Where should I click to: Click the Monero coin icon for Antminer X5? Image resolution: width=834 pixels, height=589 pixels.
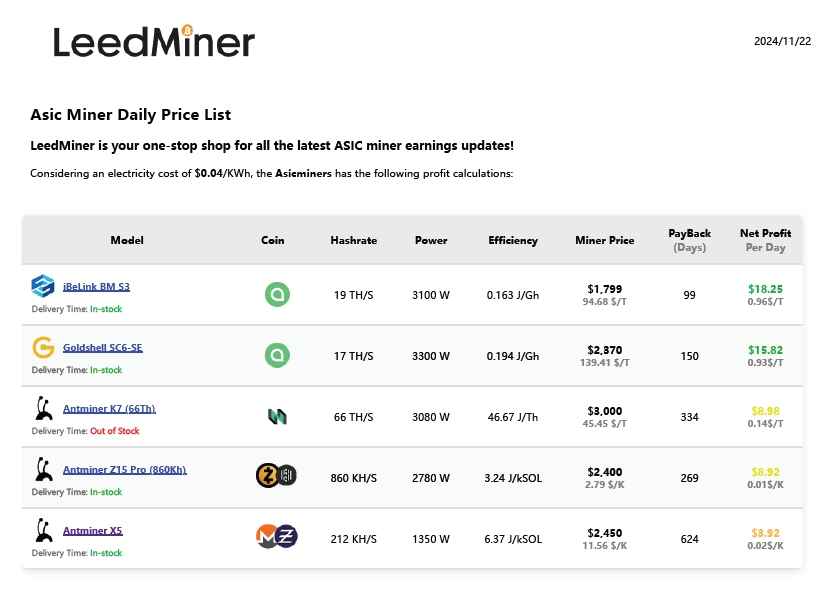267,537
